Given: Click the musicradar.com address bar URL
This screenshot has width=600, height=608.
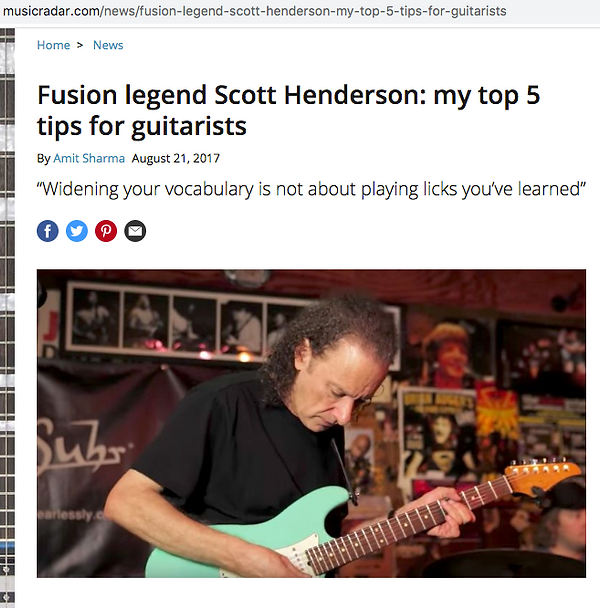Looking at the screenshot, I should (254, 11).
